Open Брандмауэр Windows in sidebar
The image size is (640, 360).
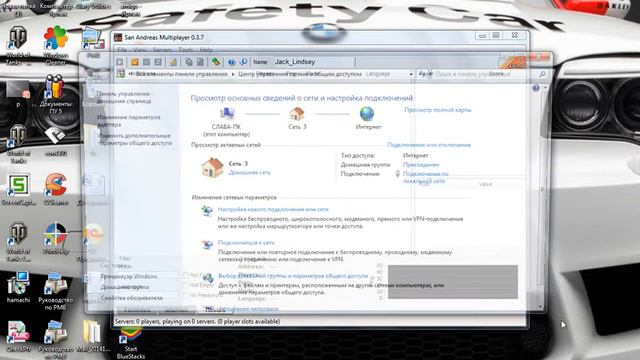129,276
